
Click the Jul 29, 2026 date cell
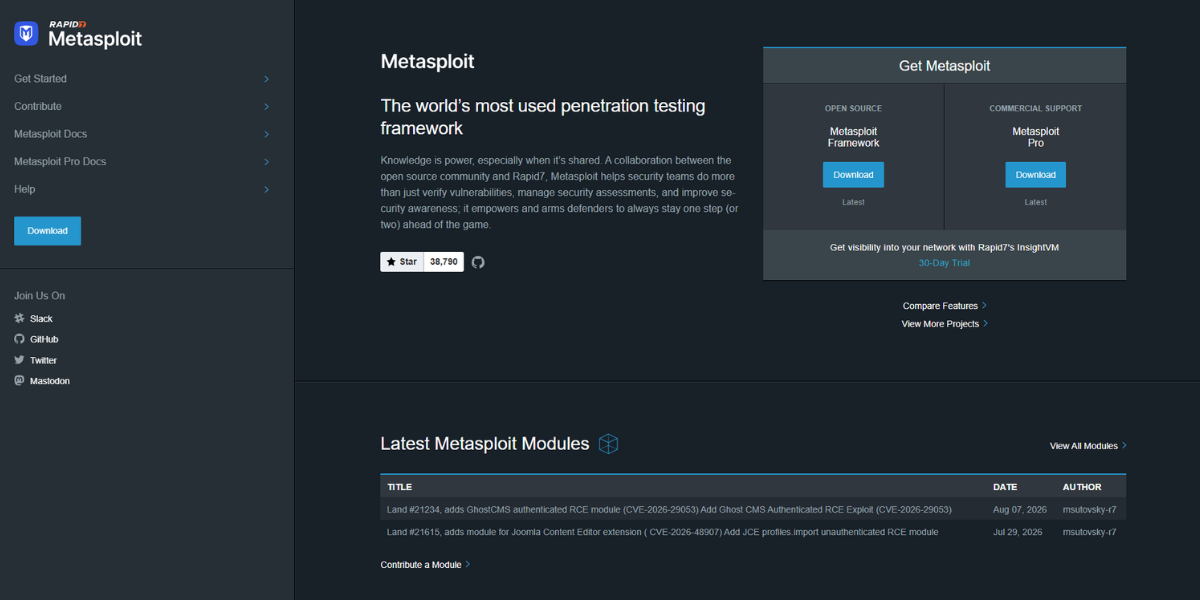pyautogui.click(x=1018, y=532)
